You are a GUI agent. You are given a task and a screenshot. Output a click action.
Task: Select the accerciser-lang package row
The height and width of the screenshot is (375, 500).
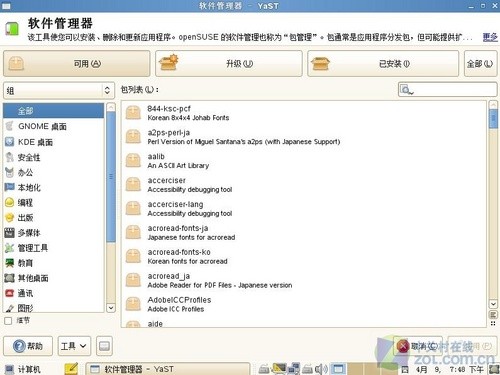click(304, 209)
